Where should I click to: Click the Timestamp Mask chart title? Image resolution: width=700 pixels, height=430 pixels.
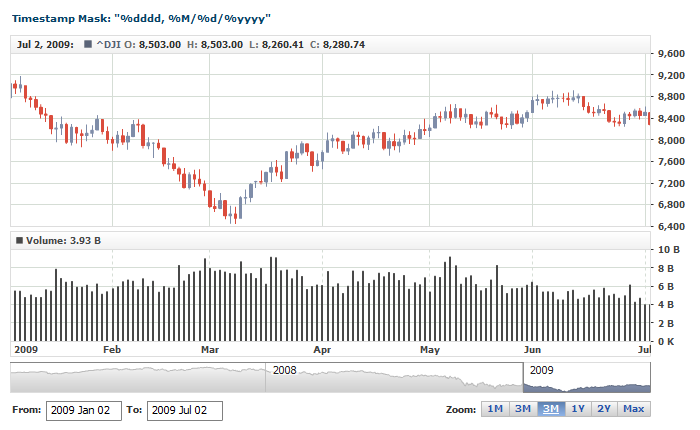141,19
